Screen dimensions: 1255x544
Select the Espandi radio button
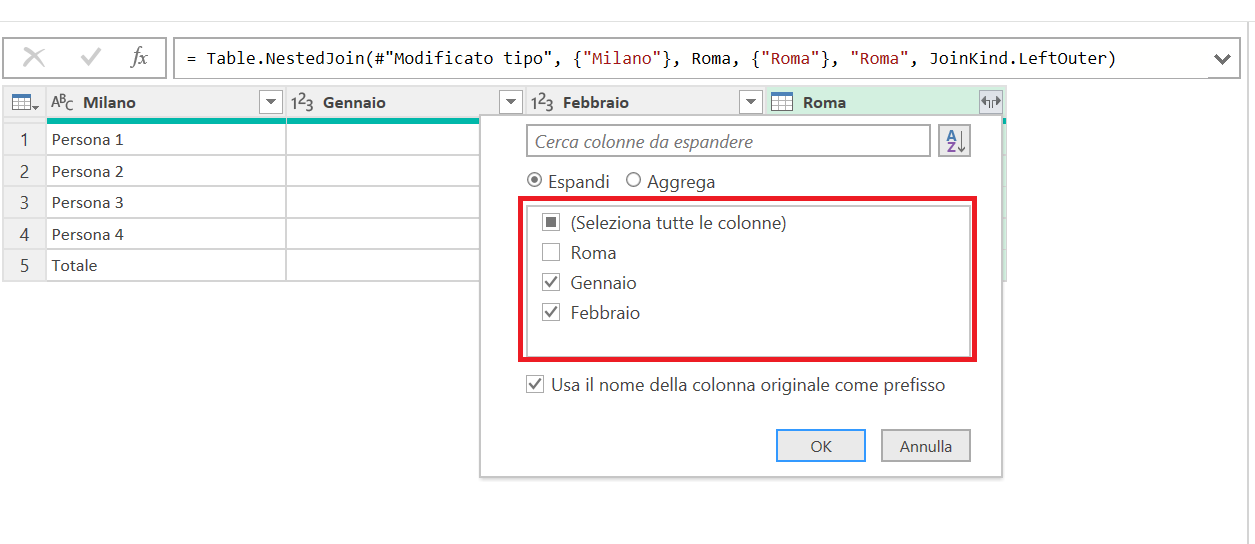coord(535,181)
